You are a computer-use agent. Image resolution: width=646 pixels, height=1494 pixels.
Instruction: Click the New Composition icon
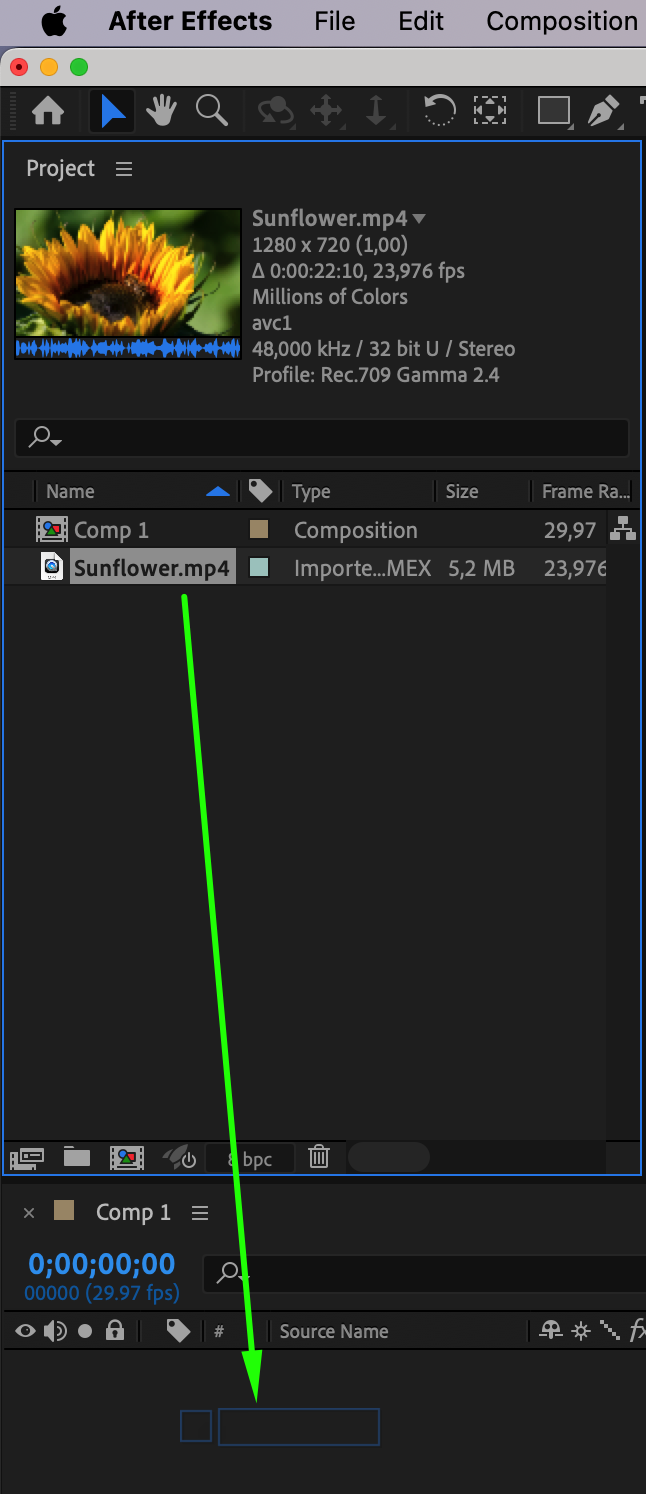pyautogui.click(x=127, y=1158)
